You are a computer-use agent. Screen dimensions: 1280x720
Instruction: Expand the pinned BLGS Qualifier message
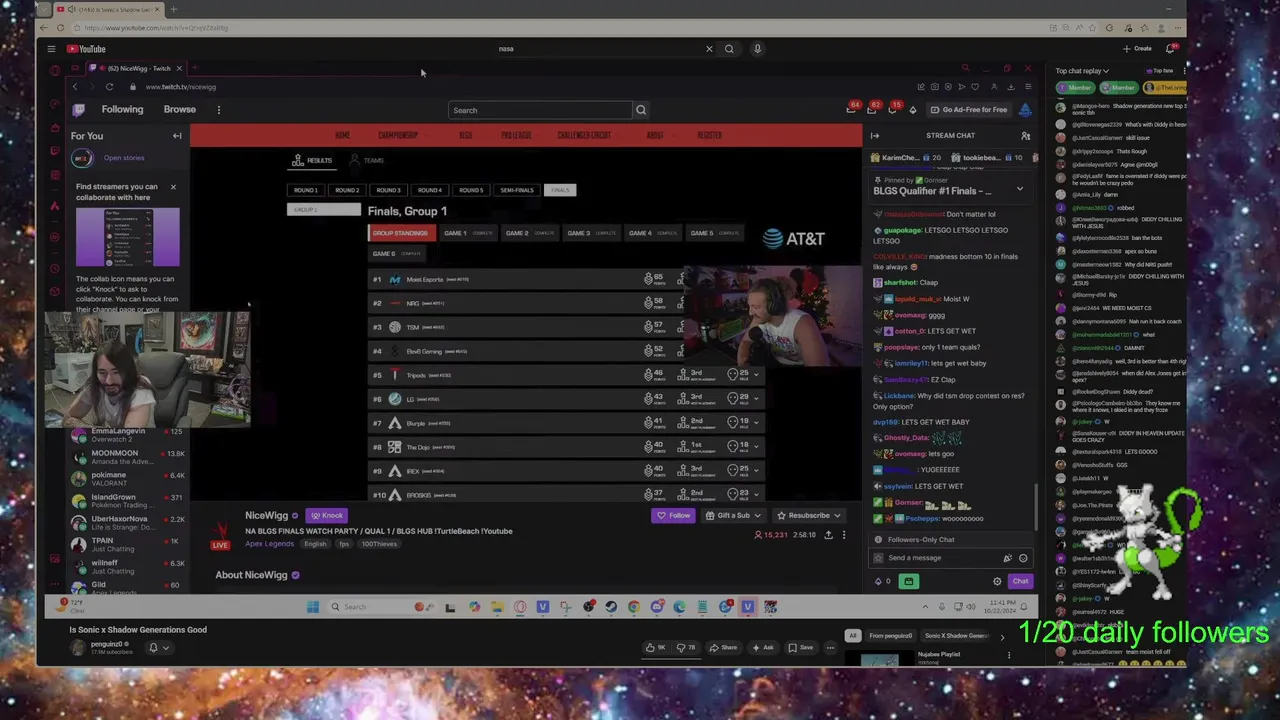(x=1020, y=189)
